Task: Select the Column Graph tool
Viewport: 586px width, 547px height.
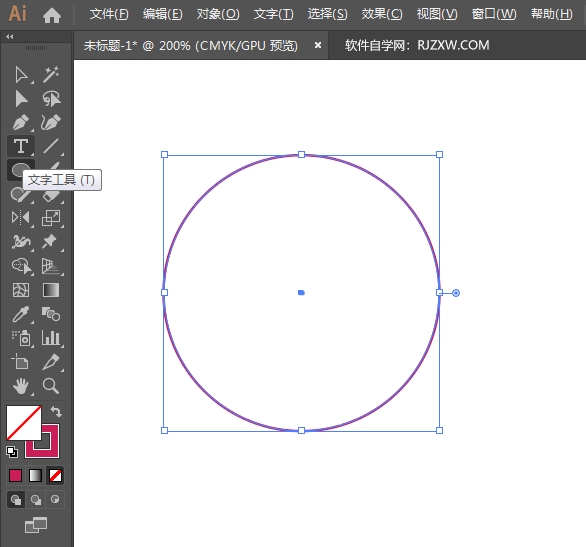Action: click(x=51, y=338)
